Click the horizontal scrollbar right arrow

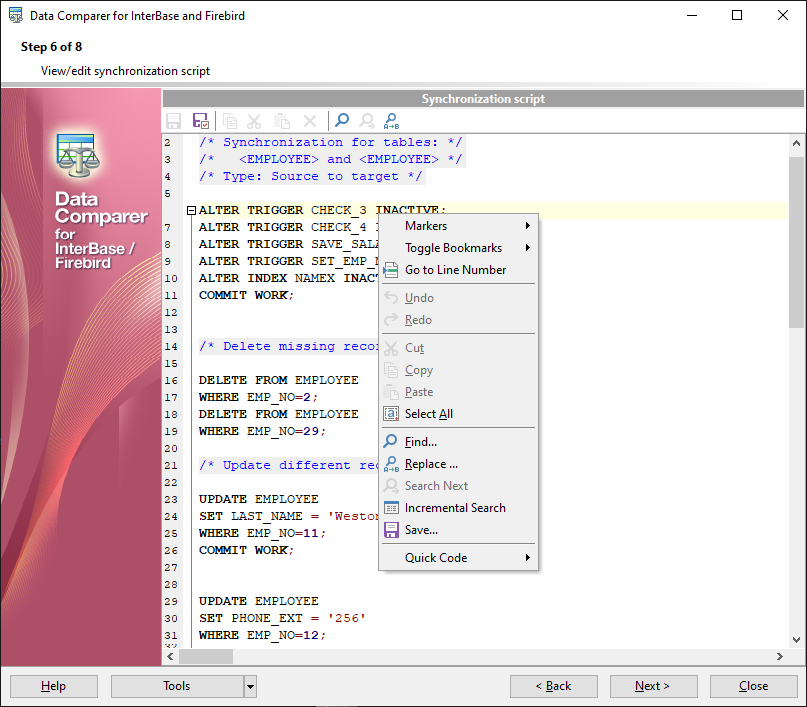tap(780, 657)
